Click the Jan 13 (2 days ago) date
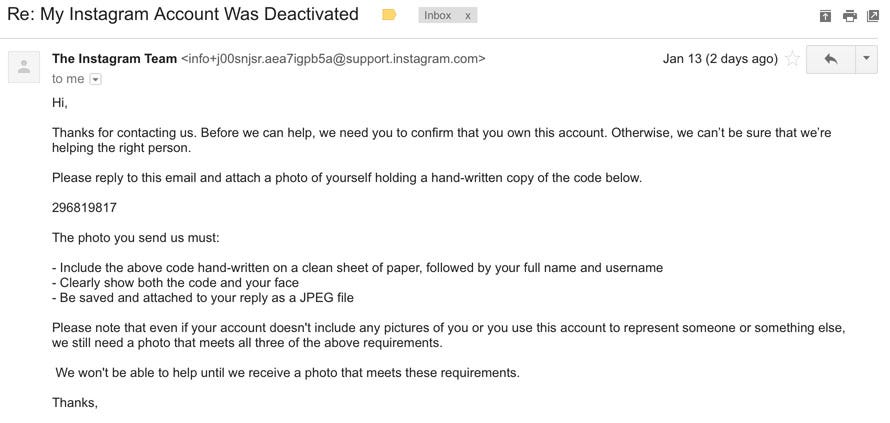Screen dimensions: 890x423 (x=720, y=58)
